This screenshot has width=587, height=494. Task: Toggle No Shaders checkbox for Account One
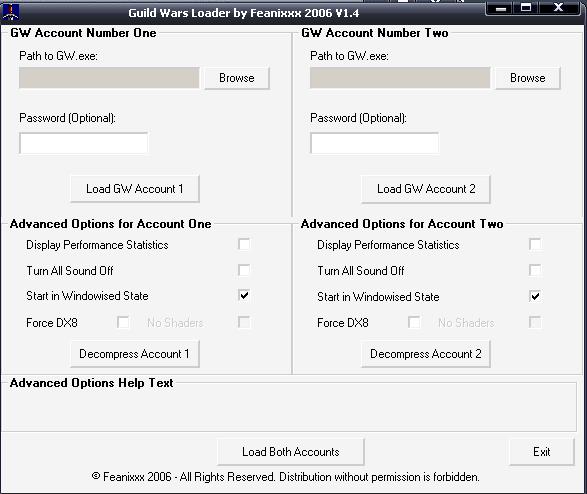(244, 322)
